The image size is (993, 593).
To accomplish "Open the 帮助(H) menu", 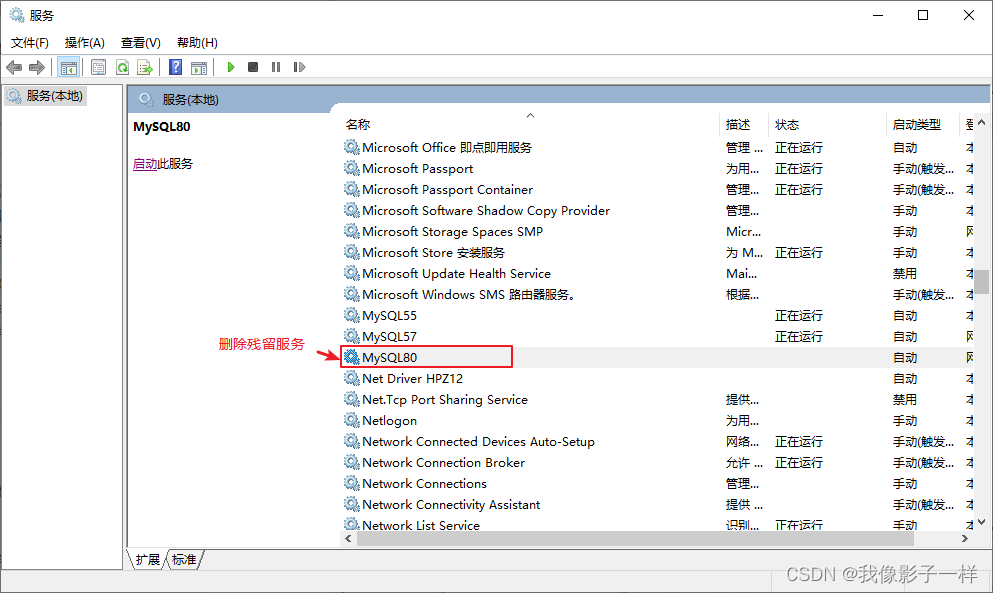I will click(197, 42).
